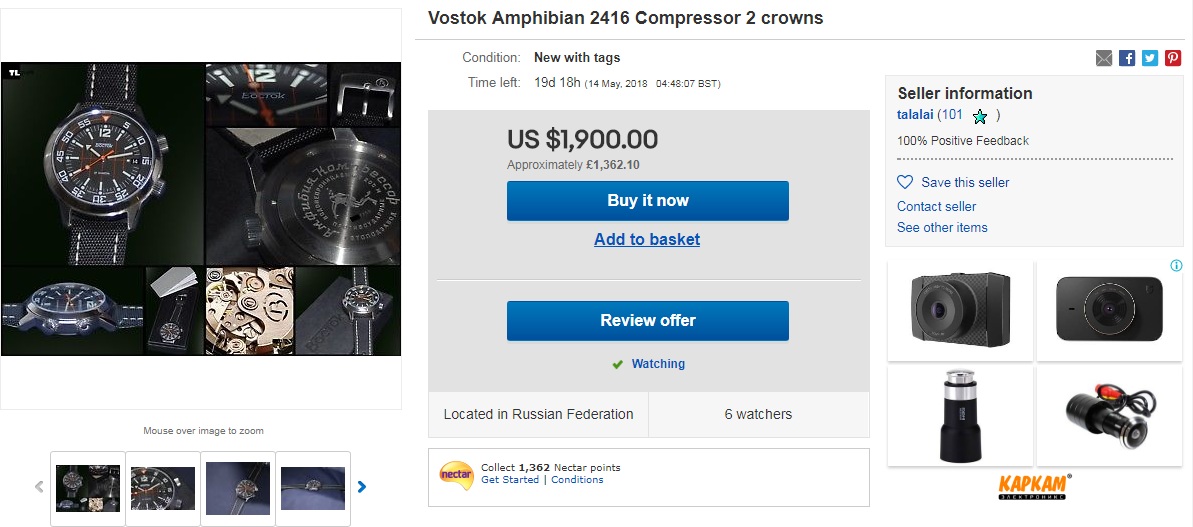Click the heart Save this seller icon

[x=905, y=182]
